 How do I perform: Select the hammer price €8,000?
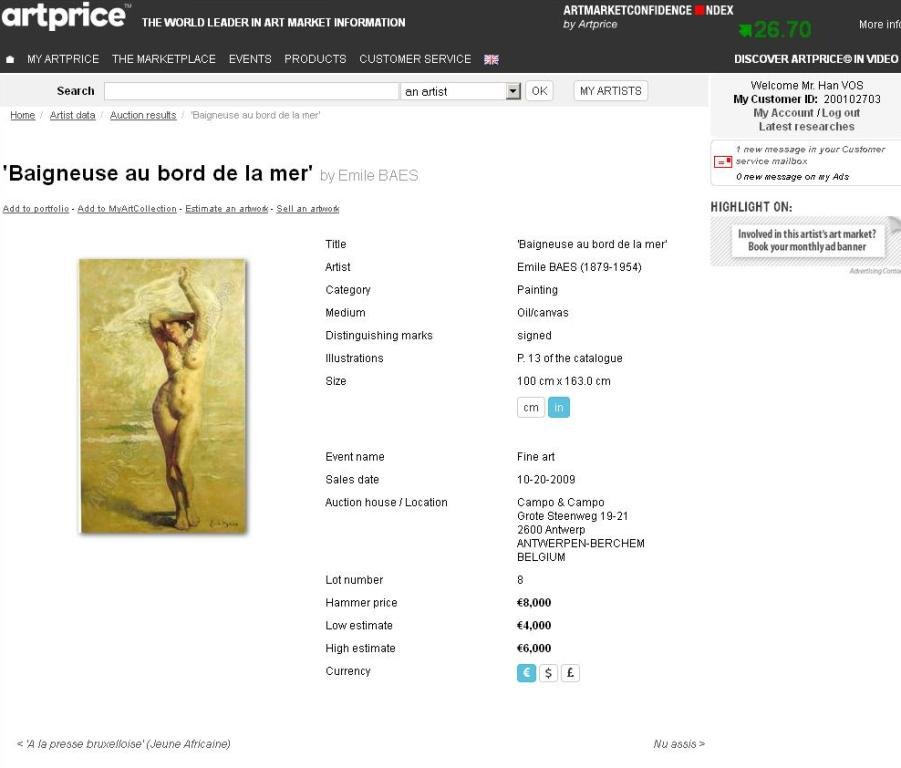tap(534, 603)
